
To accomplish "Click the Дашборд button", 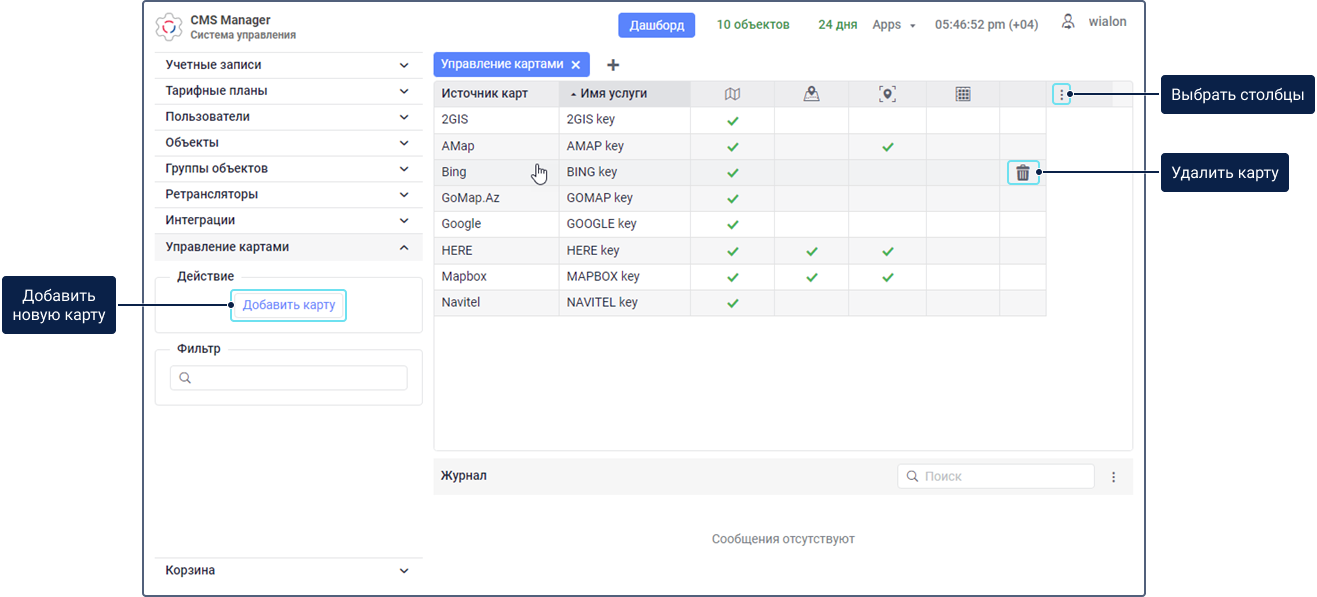I will pyautogui.click(x=656, y=25).
